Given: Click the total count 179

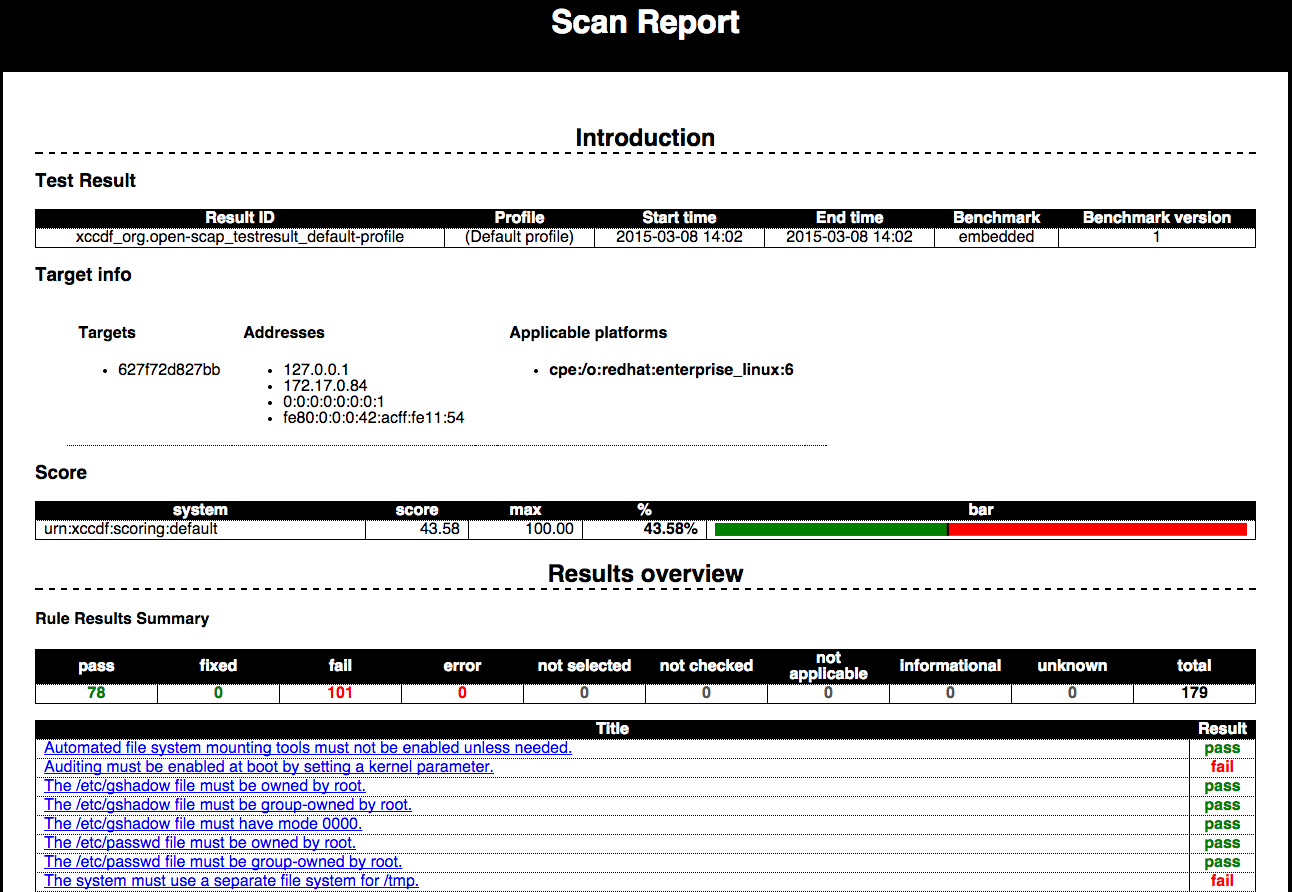Looking at the screenshot, I should pyautogui.click(x=1194, y=692).
